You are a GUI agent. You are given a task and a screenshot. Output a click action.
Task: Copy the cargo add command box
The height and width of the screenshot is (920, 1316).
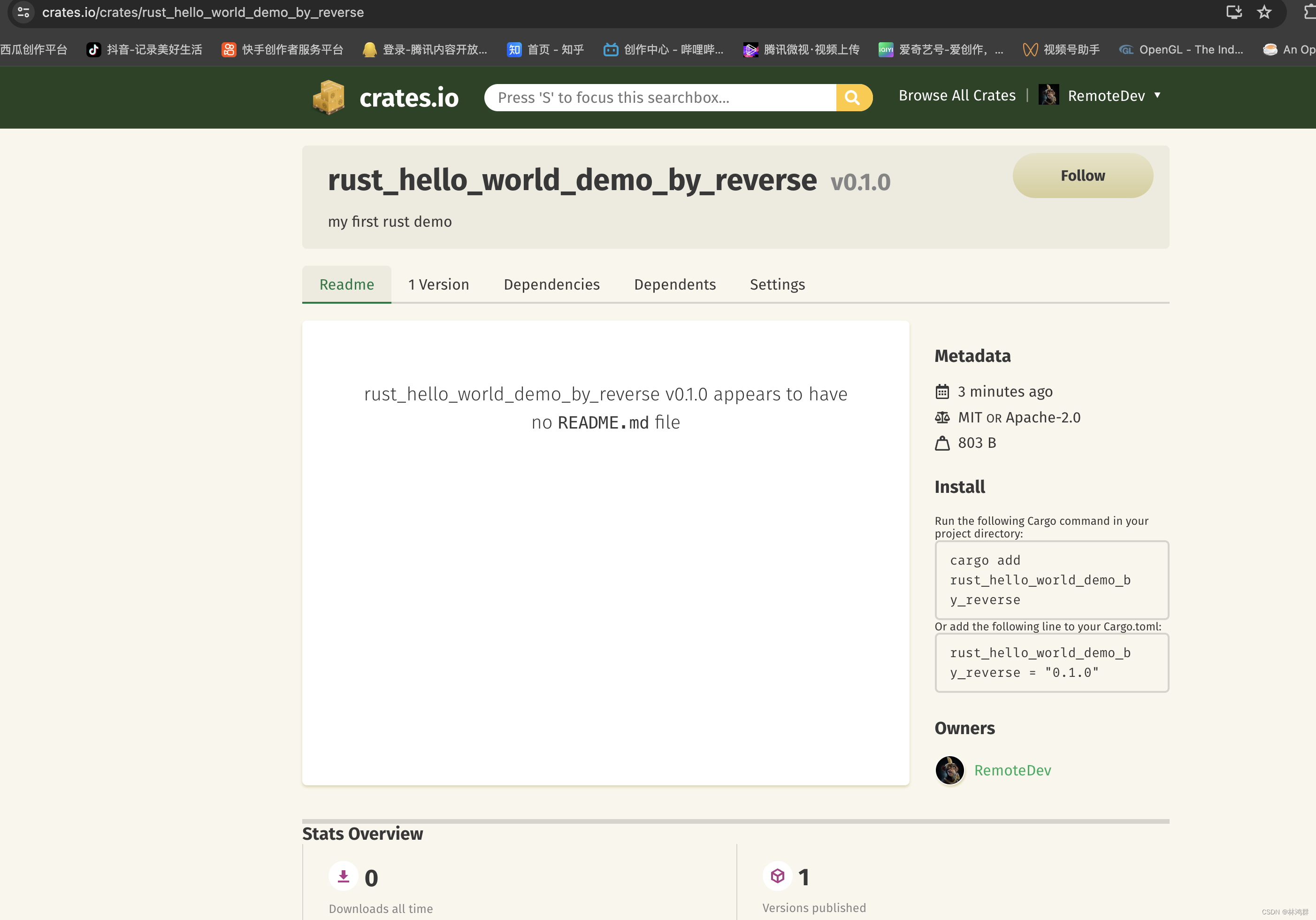pos(1051,580)
